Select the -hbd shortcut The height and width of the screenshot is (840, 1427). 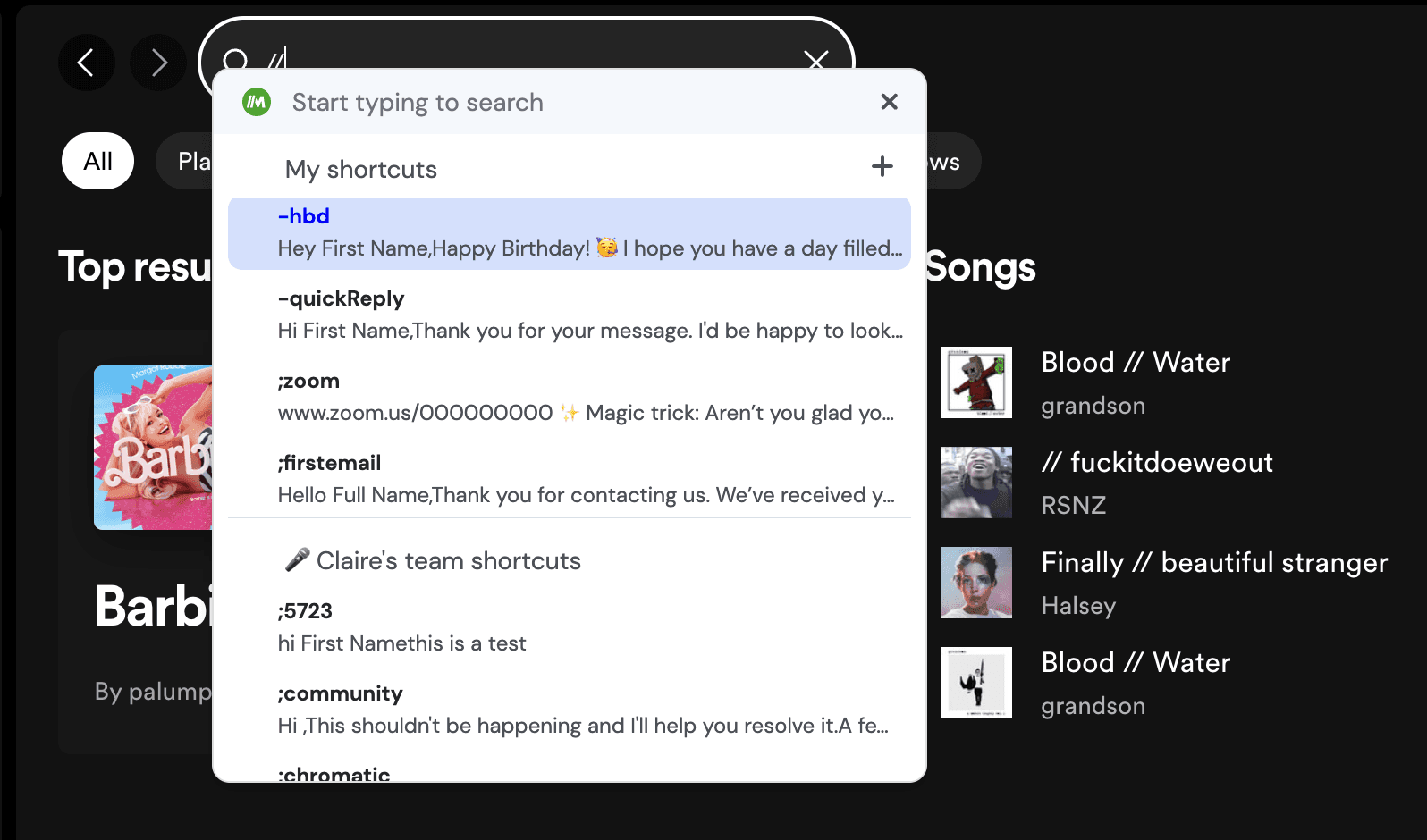point(570,233)
